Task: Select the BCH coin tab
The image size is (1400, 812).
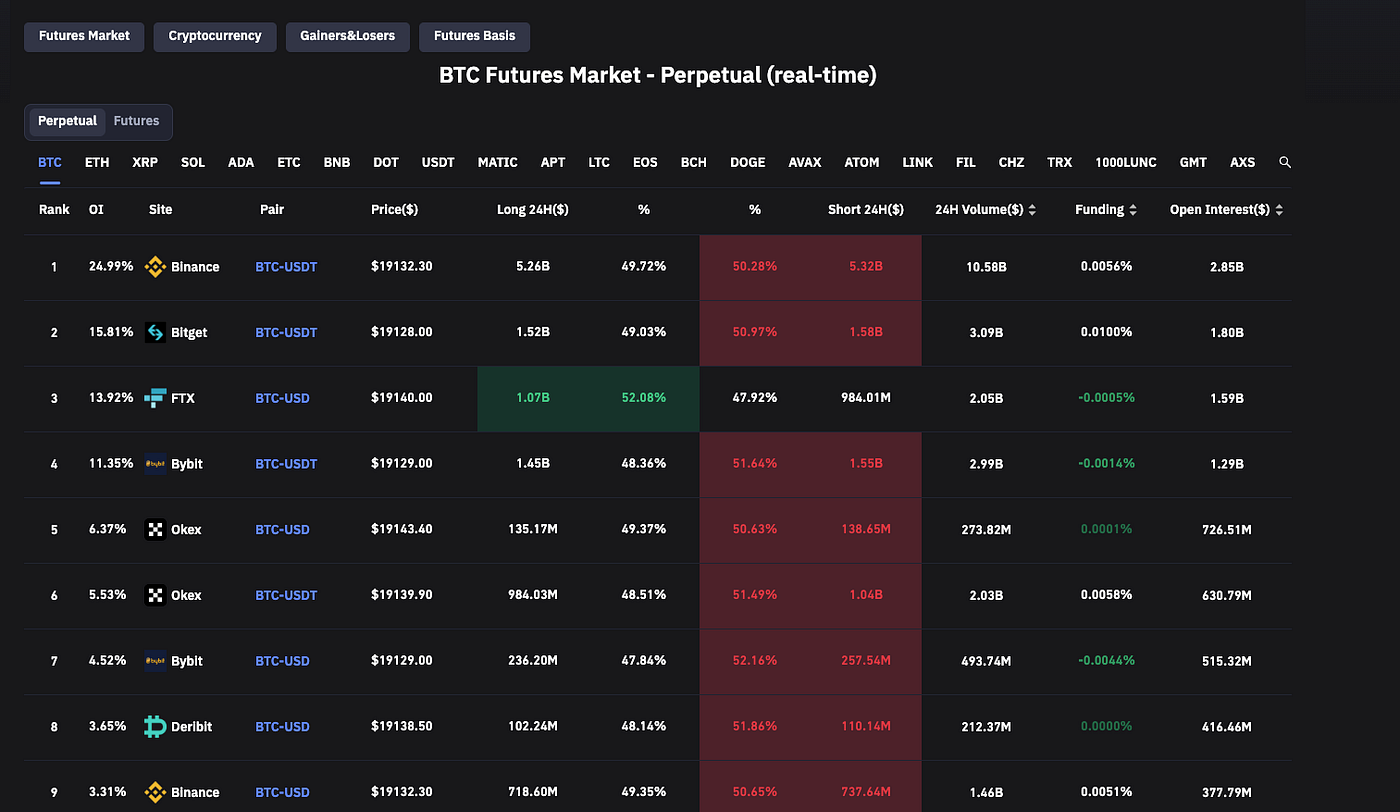Action: (x=694, y=162)
